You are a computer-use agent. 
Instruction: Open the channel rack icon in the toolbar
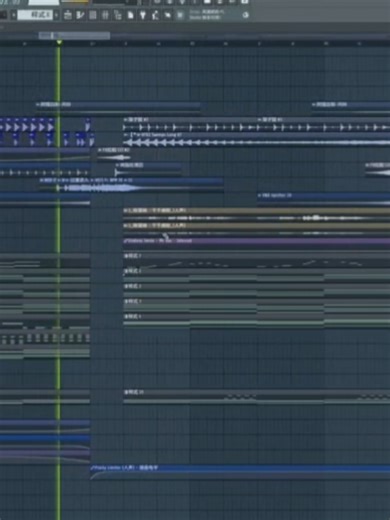[93, 15]
